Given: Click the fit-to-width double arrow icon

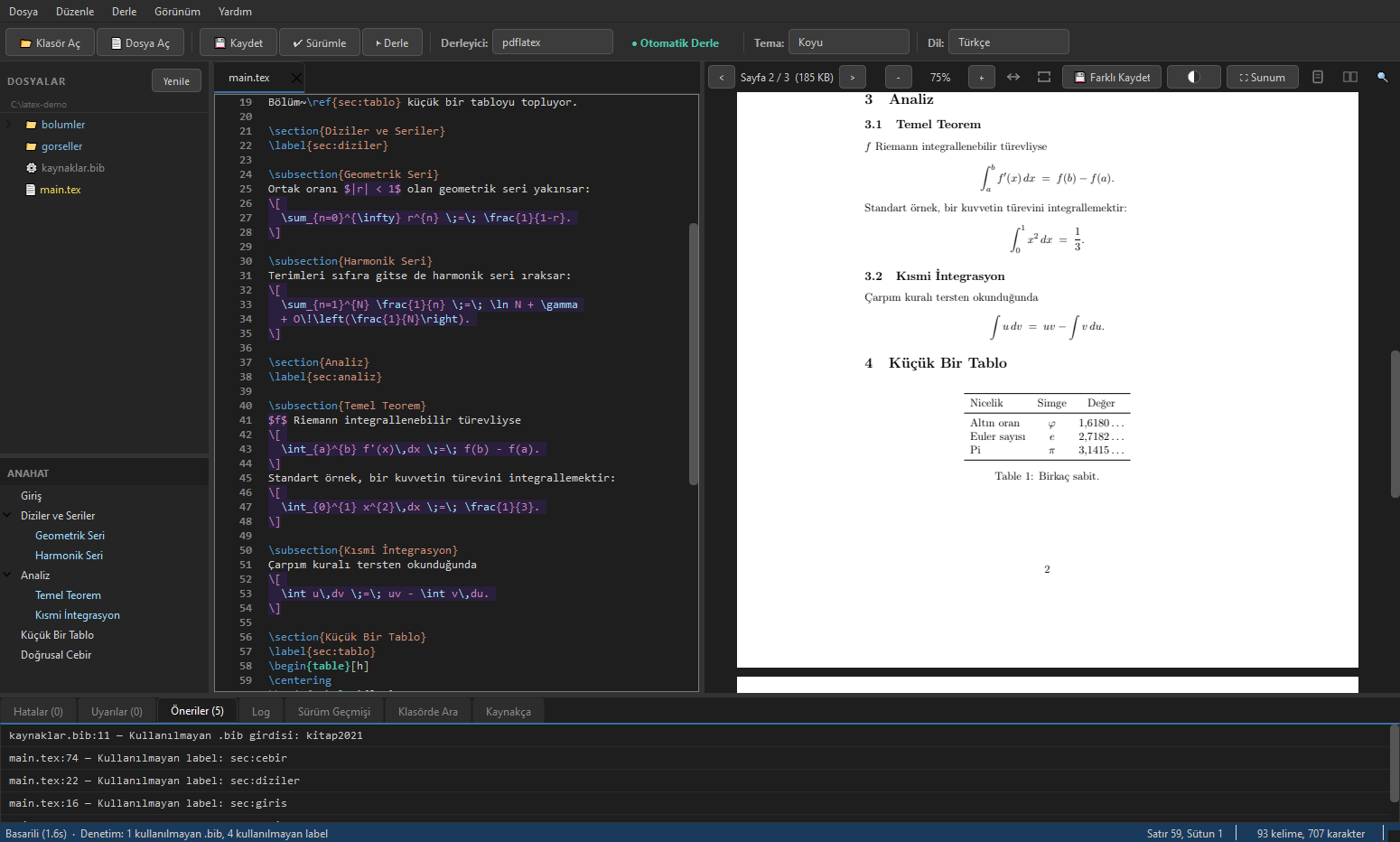Looking at the screenshot, I should pos(1013,78).
